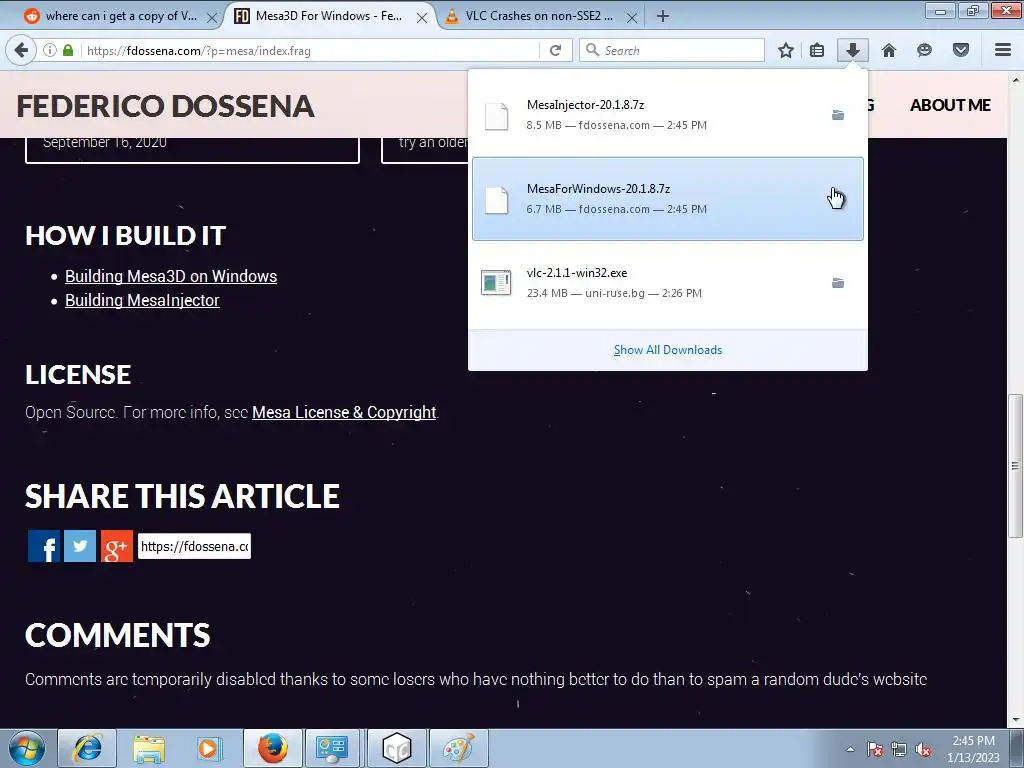Image resolution: width=1024 pixels, height=768 pixels.
Task: Click into the Search box
Action: tap(671, 50)
